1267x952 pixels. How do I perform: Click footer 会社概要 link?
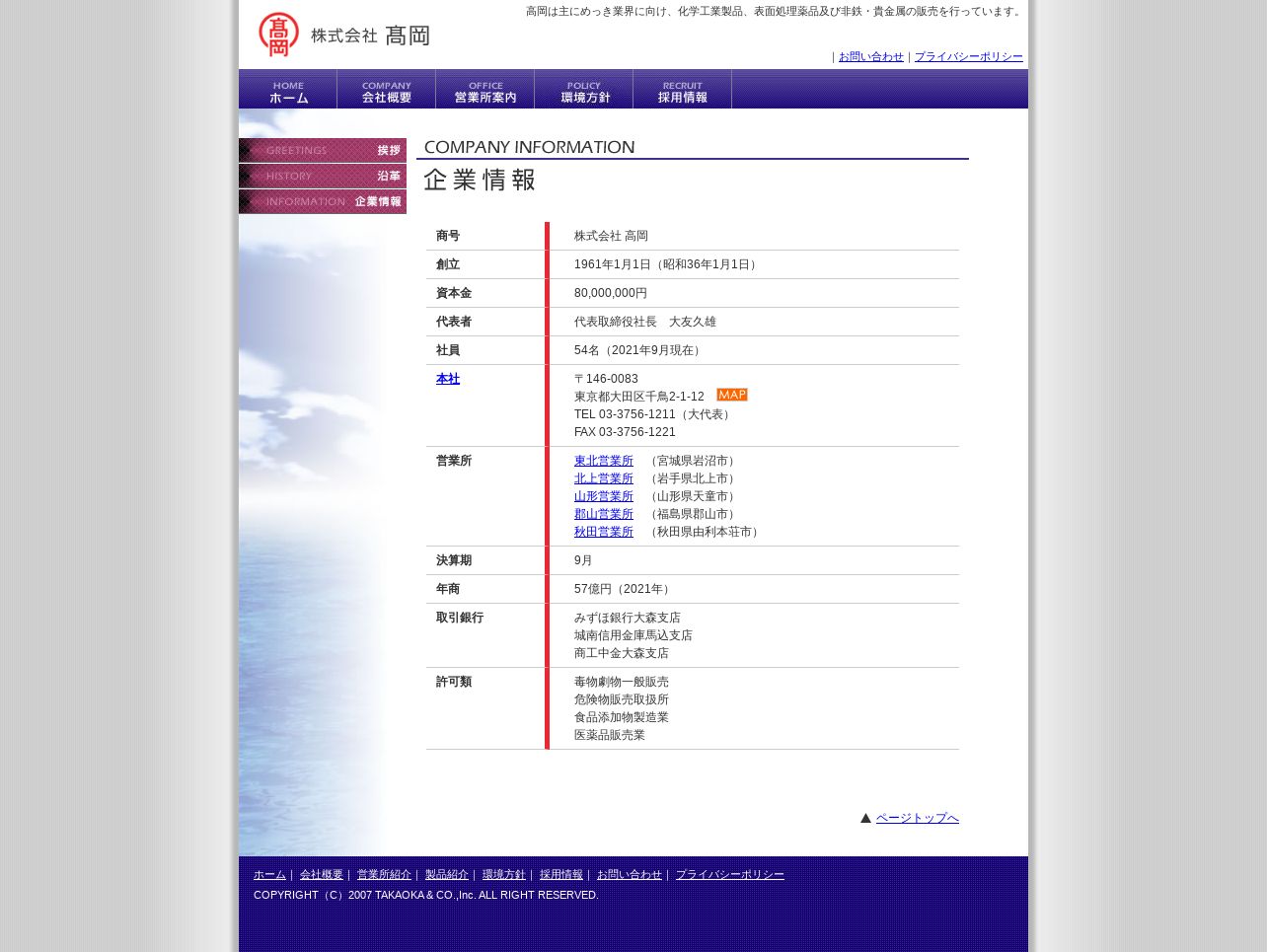[x=322, y=875]
